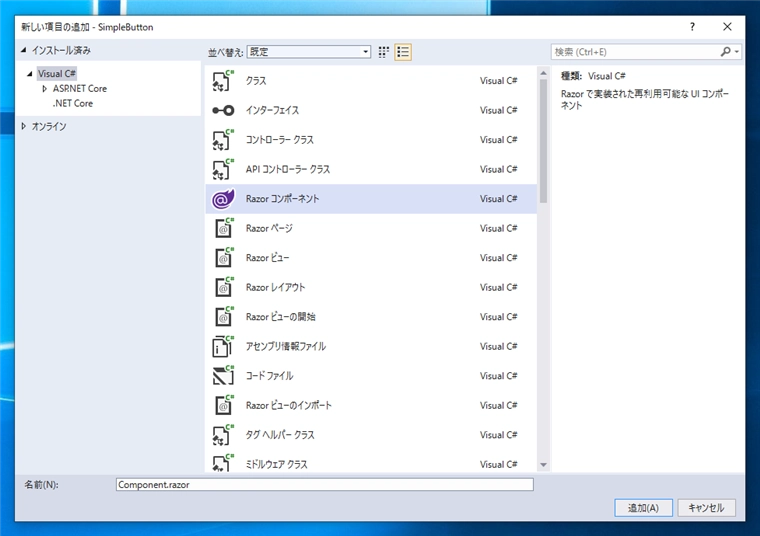760x536 pixels.
Task: Select the インターフェイス template icon
Action: point(223,110)
